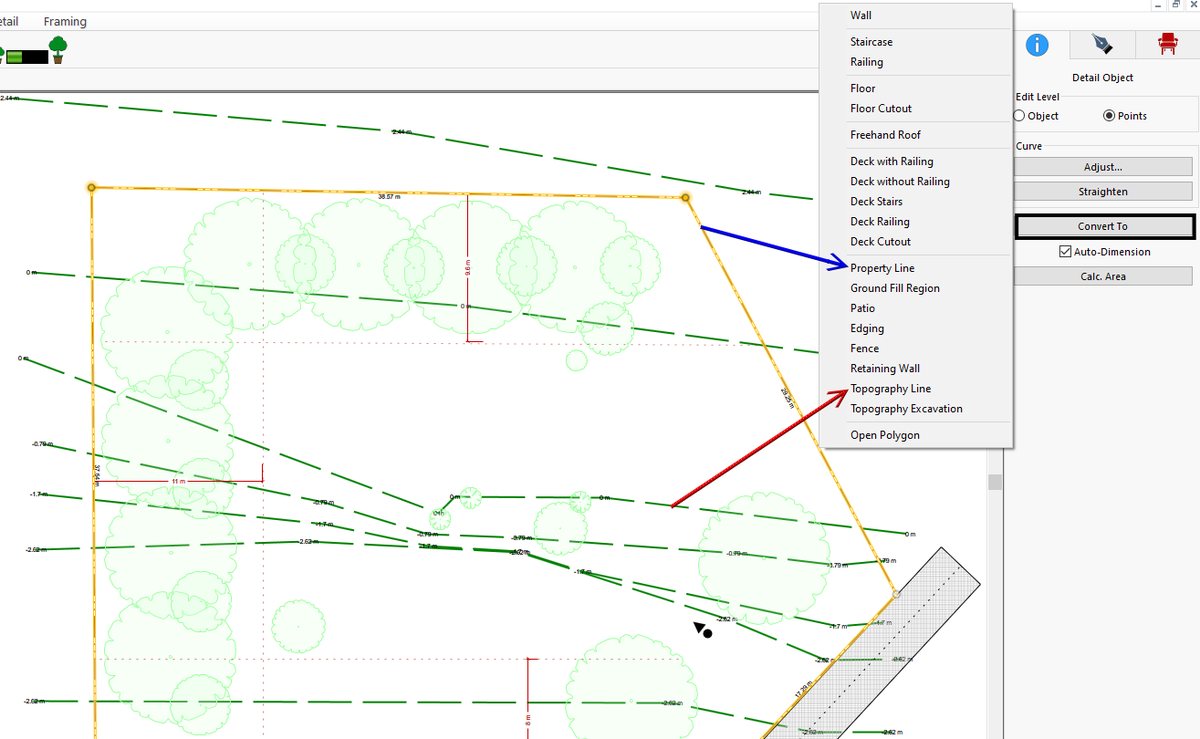1200x739 pixels.
Task: Click the Detail Object panel title
Action: [x=1103, y=77]
